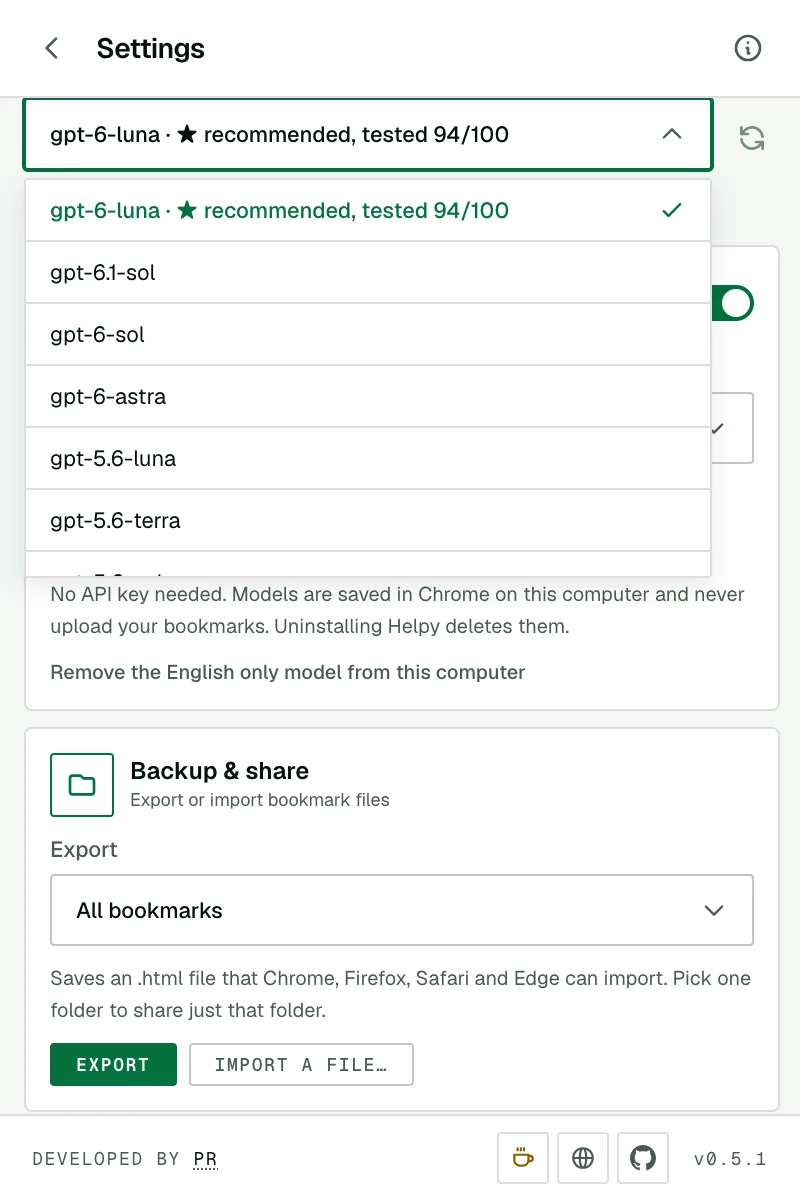This screenshot has height=1200, width=800.
Task: Click the Export field label
Action: click(84, 849)
